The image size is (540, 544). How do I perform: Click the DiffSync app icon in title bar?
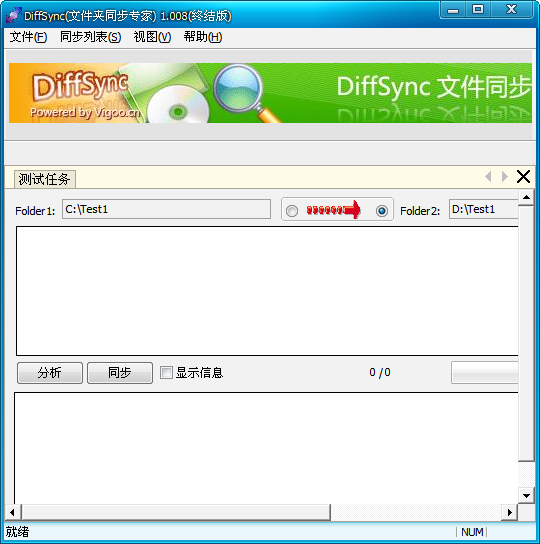14,15
